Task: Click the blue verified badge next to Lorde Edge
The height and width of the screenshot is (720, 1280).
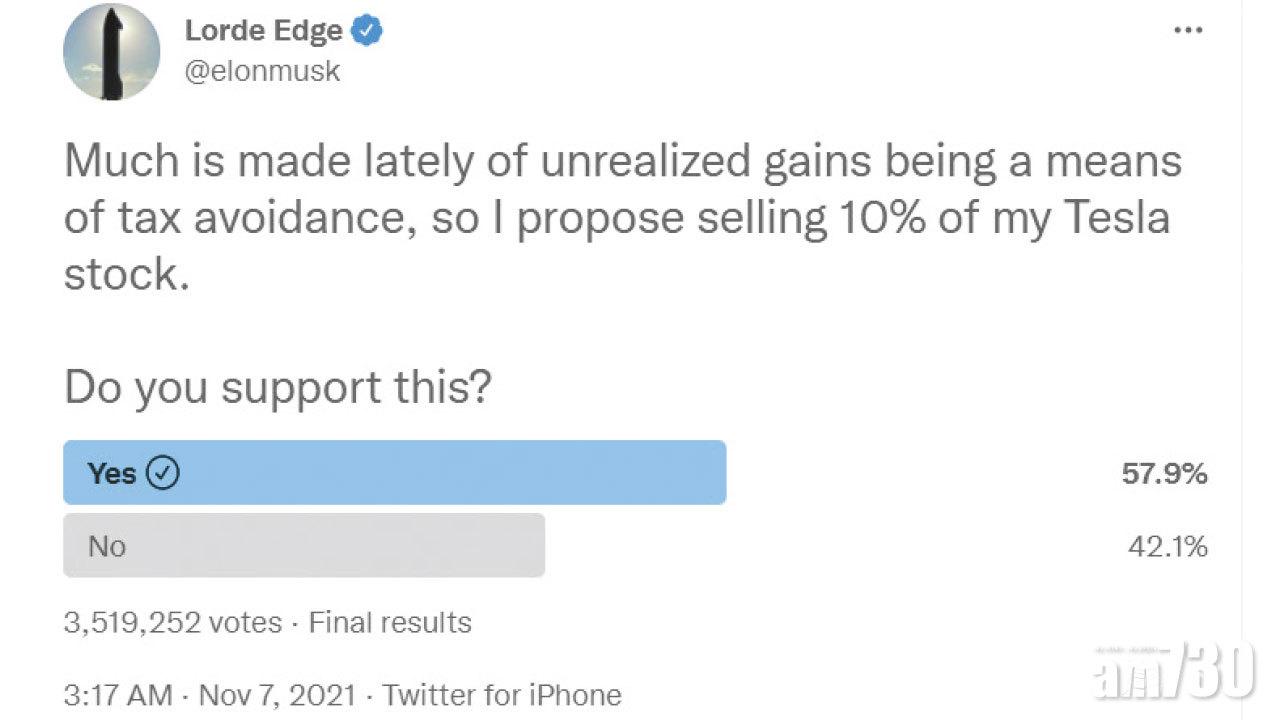Action: click(x=365, y=30)
